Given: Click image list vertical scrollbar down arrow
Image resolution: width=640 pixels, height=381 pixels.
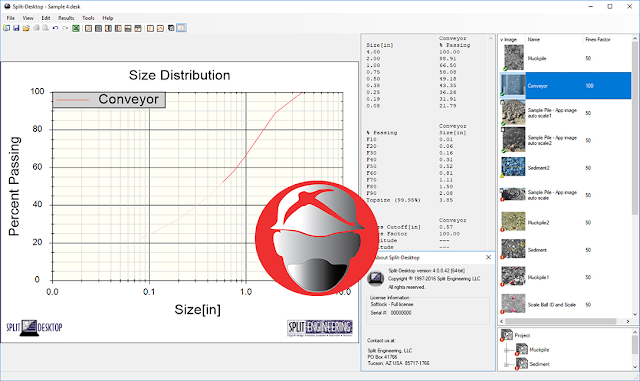Looking at the screenshot, I should coord(635,314).
